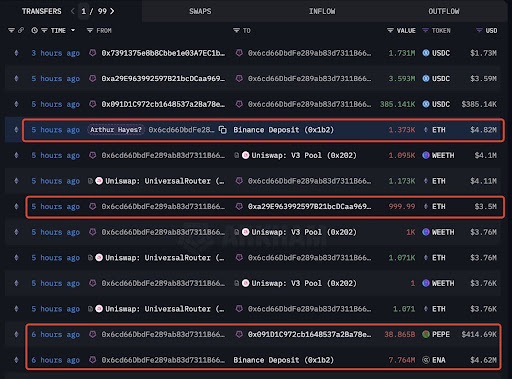
Task: Click value 38.865B in PEPE row
Action: [x=400, y=335]
